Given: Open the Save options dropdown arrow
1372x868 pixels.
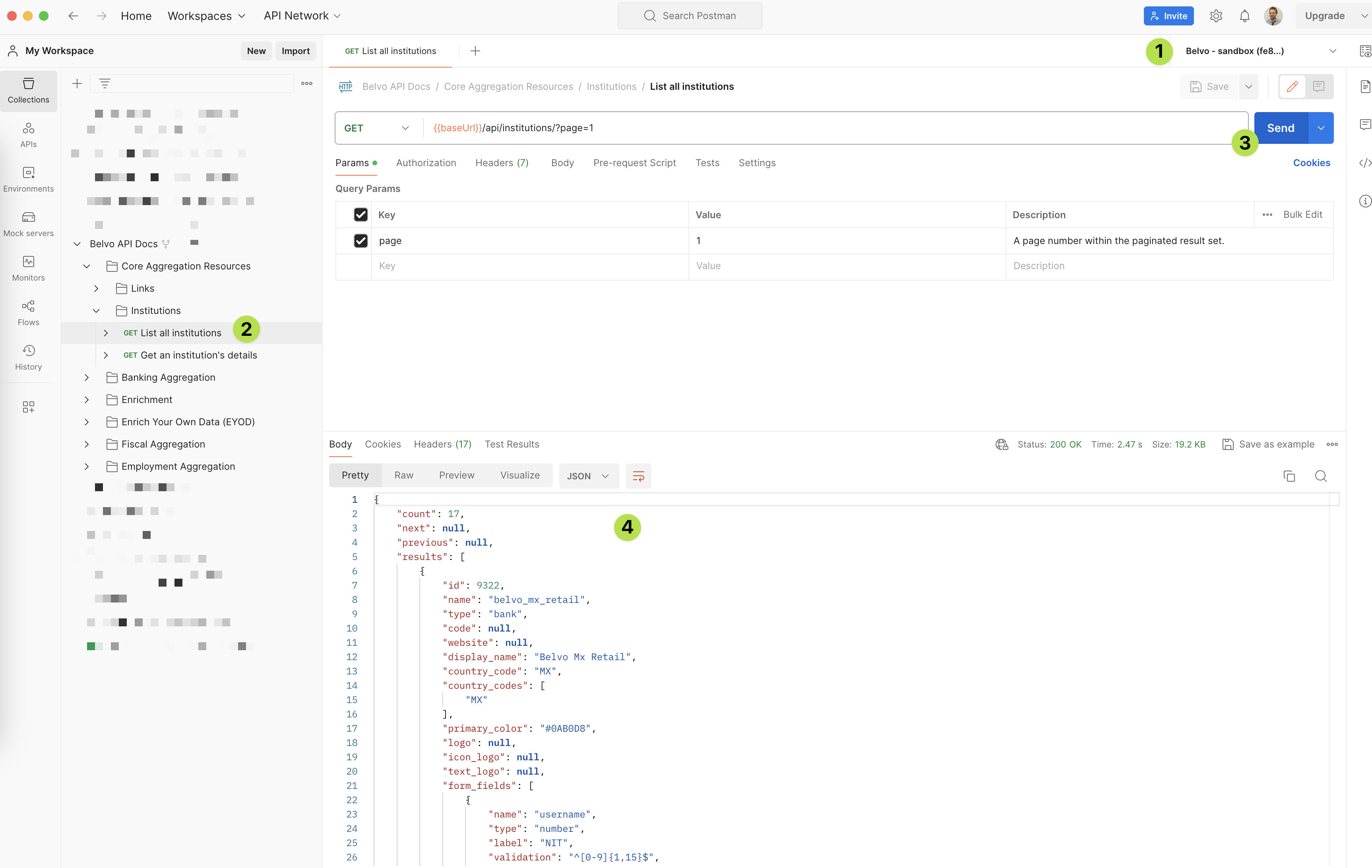Looking at the screenshot, I should tap(1248, 87).
